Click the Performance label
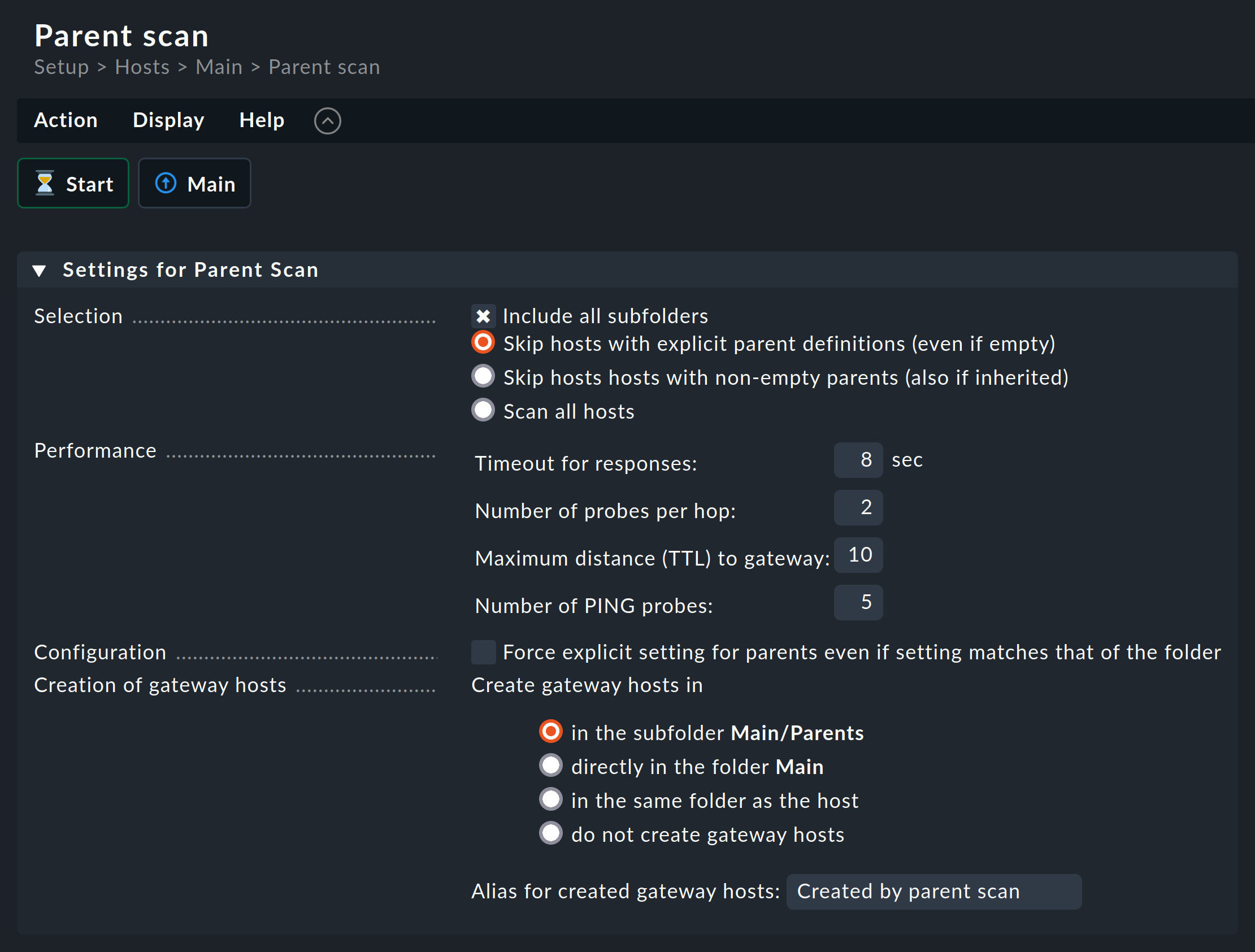 [x=95, y=451]
